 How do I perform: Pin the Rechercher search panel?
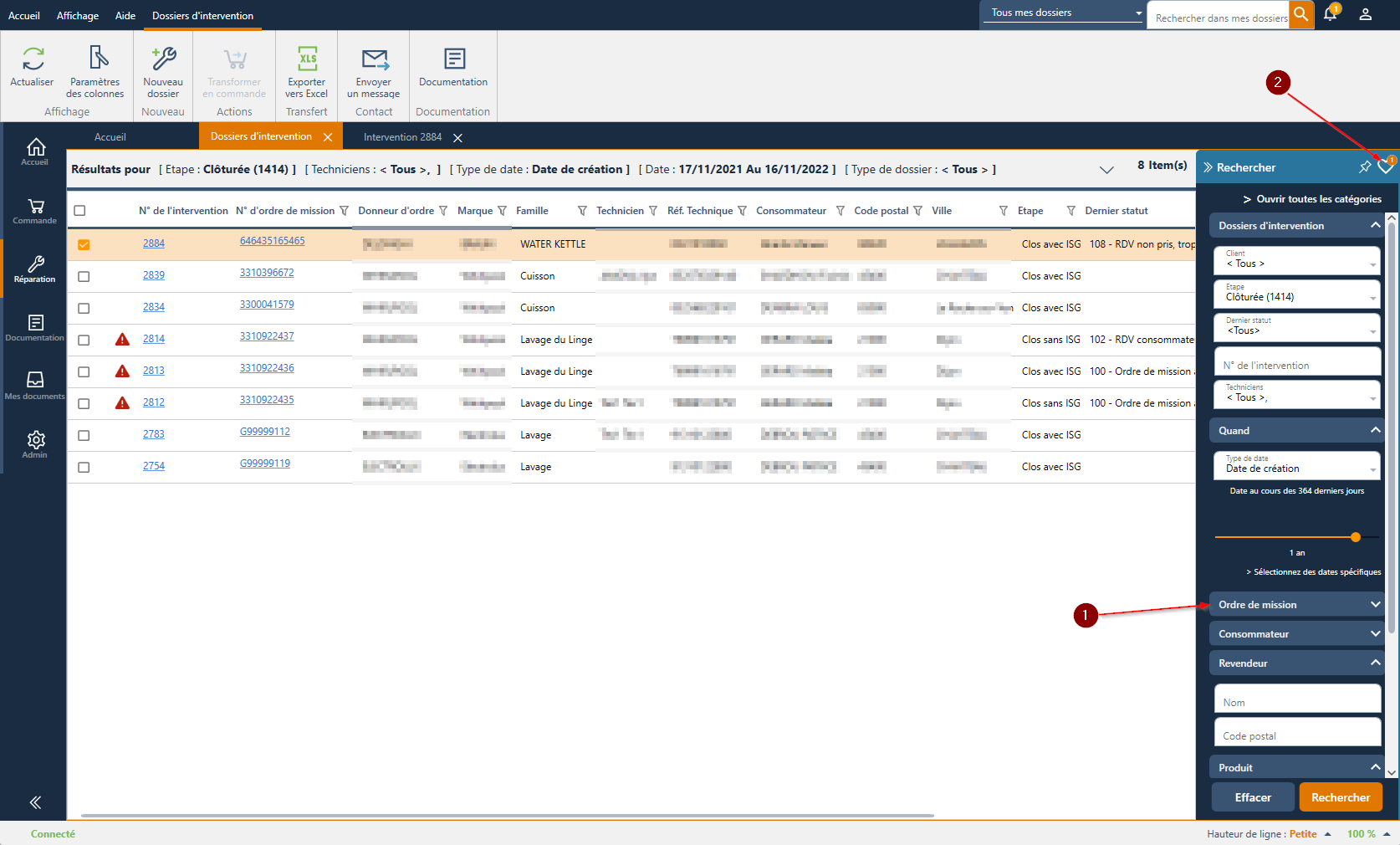pos(1365,167)
